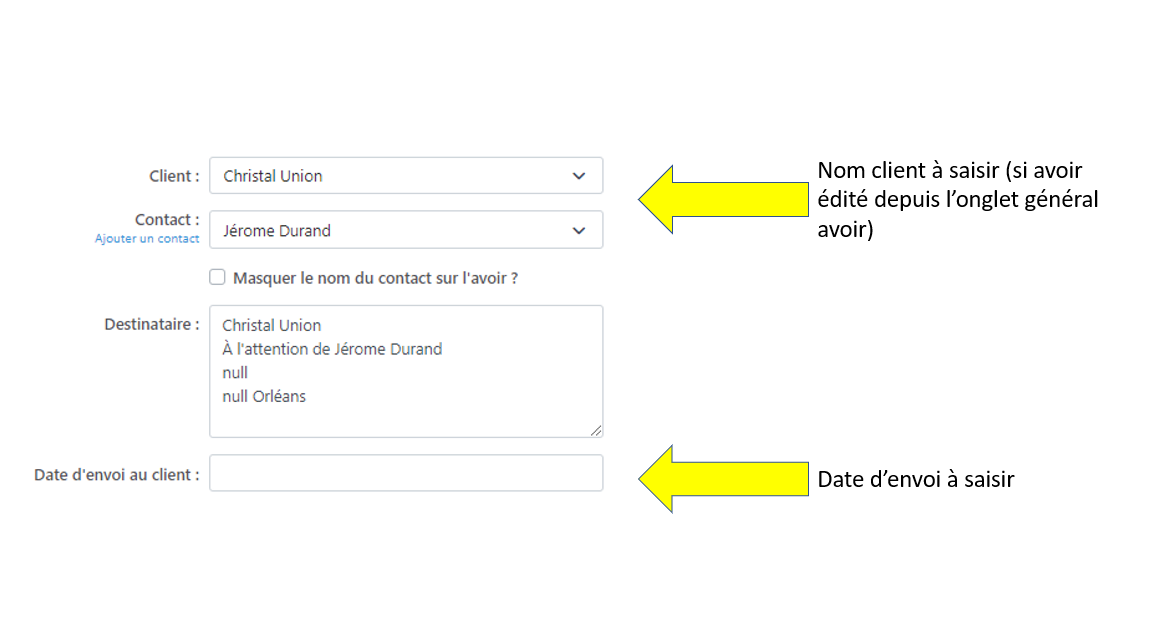Select the "Date d'envoi à saisir" annotation text
The image size is (1176, 640).
coord(916,480)
